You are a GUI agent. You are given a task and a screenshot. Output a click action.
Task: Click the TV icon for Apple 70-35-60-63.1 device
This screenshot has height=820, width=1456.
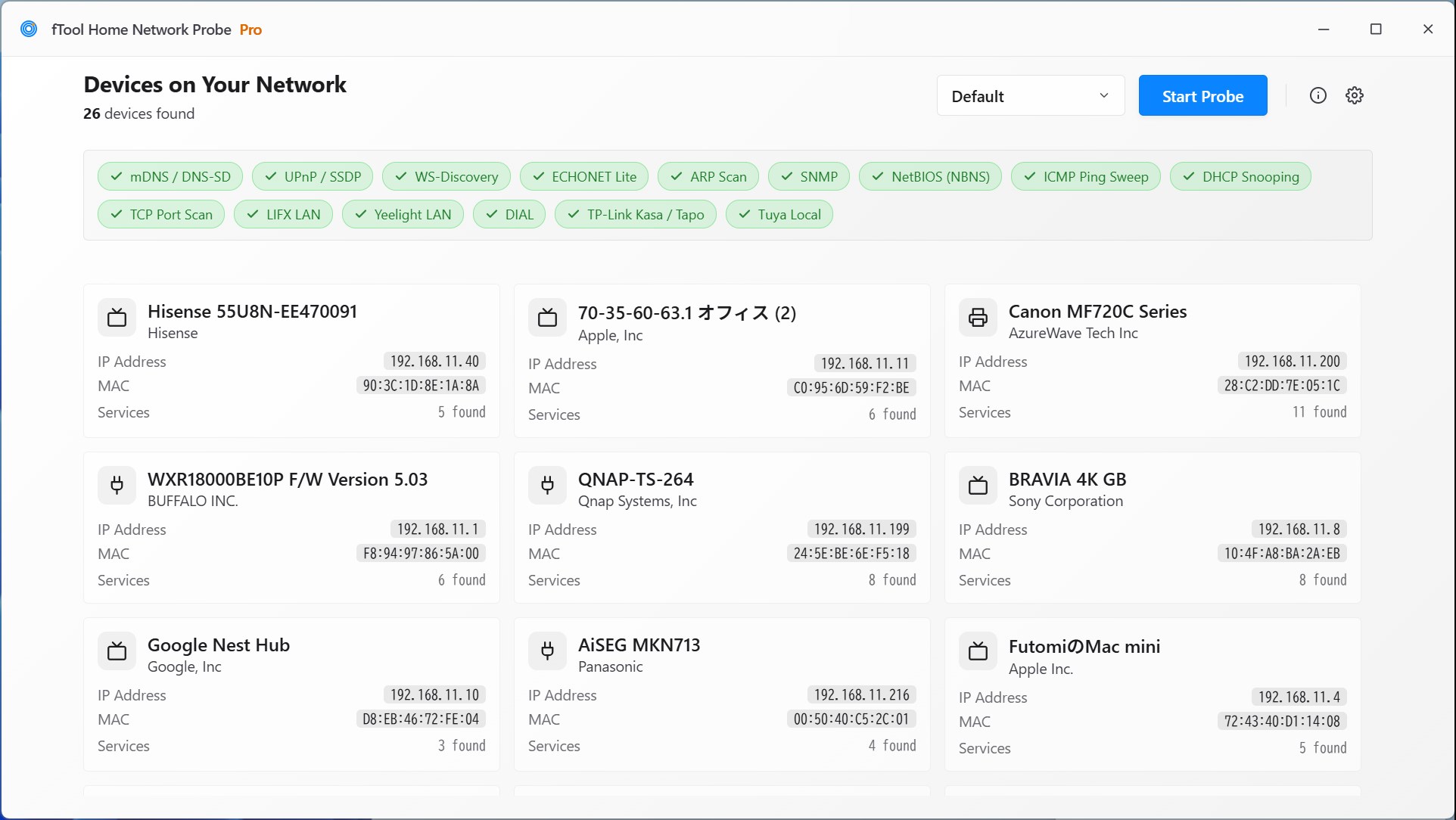pos(547,318)
